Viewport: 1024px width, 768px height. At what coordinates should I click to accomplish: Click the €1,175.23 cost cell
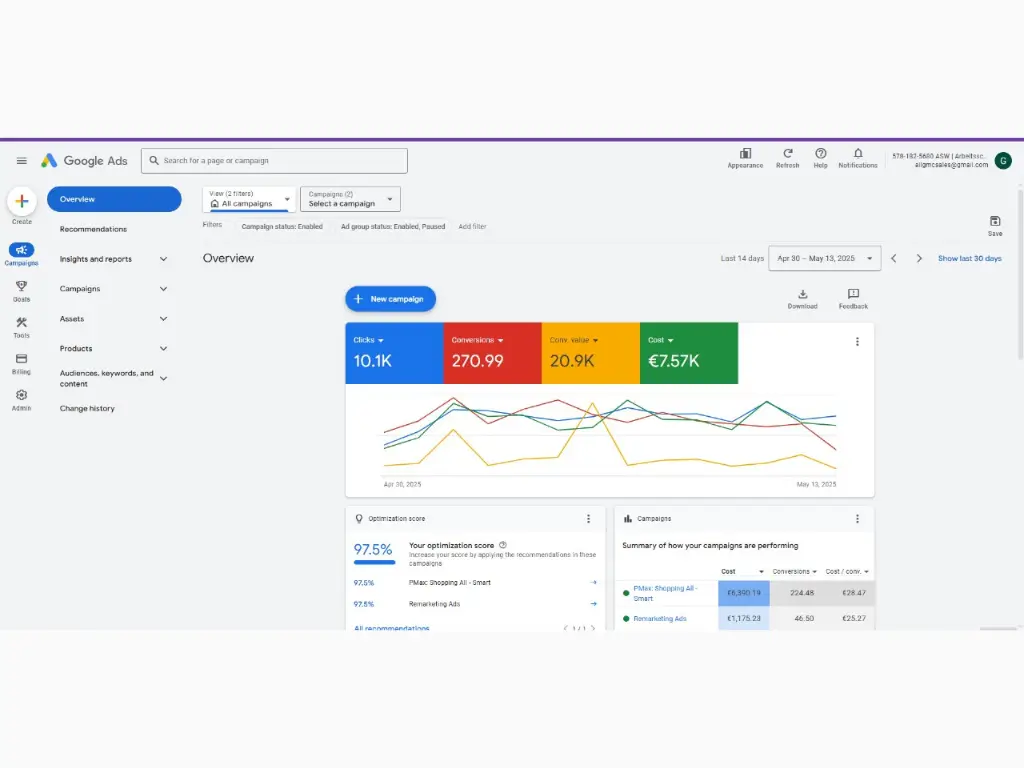pyautogui.click(x=744, y=618)
